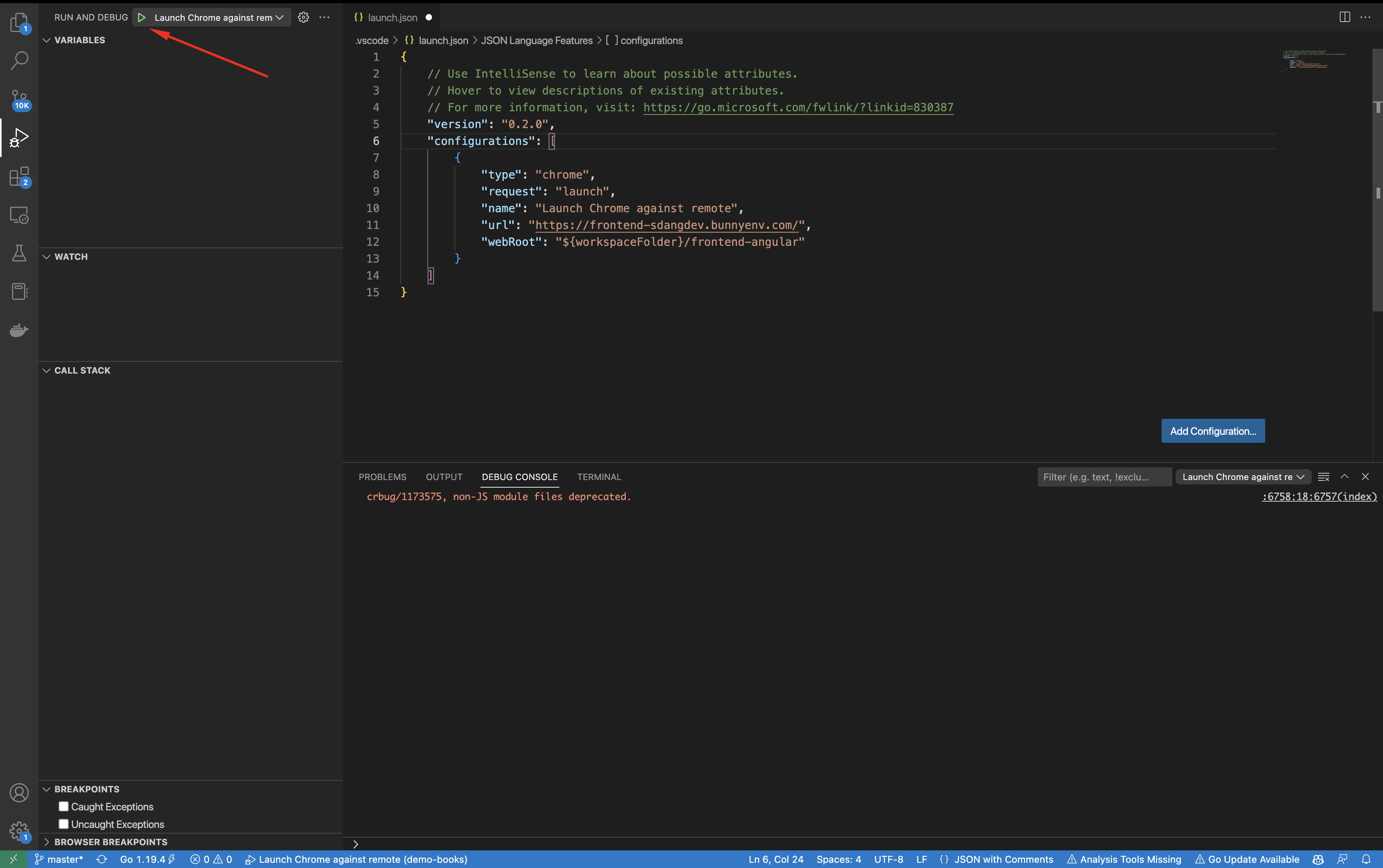1383x868 pixels.
Task: Open the Explorer view in activity bar
Action: tap(19, 23)
